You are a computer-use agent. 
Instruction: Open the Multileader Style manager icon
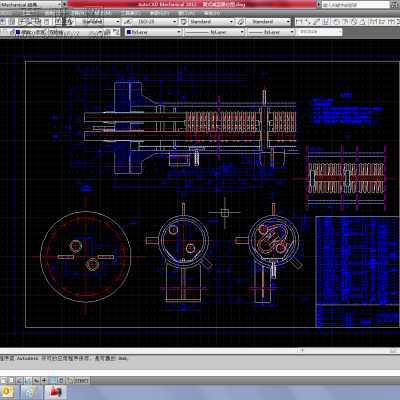click(x=241, y=22)
